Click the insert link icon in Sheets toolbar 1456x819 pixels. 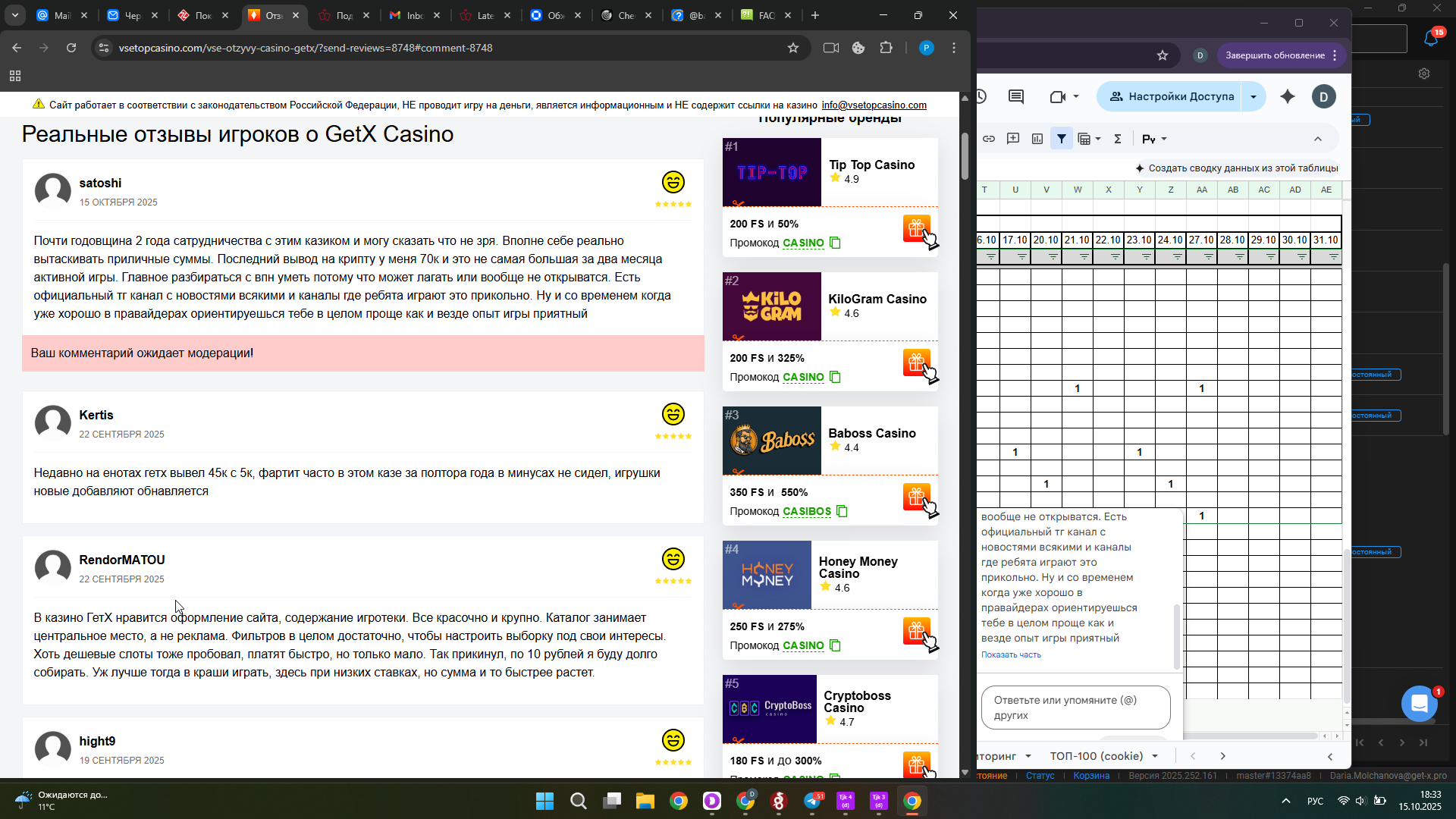[x=989, y=139]
